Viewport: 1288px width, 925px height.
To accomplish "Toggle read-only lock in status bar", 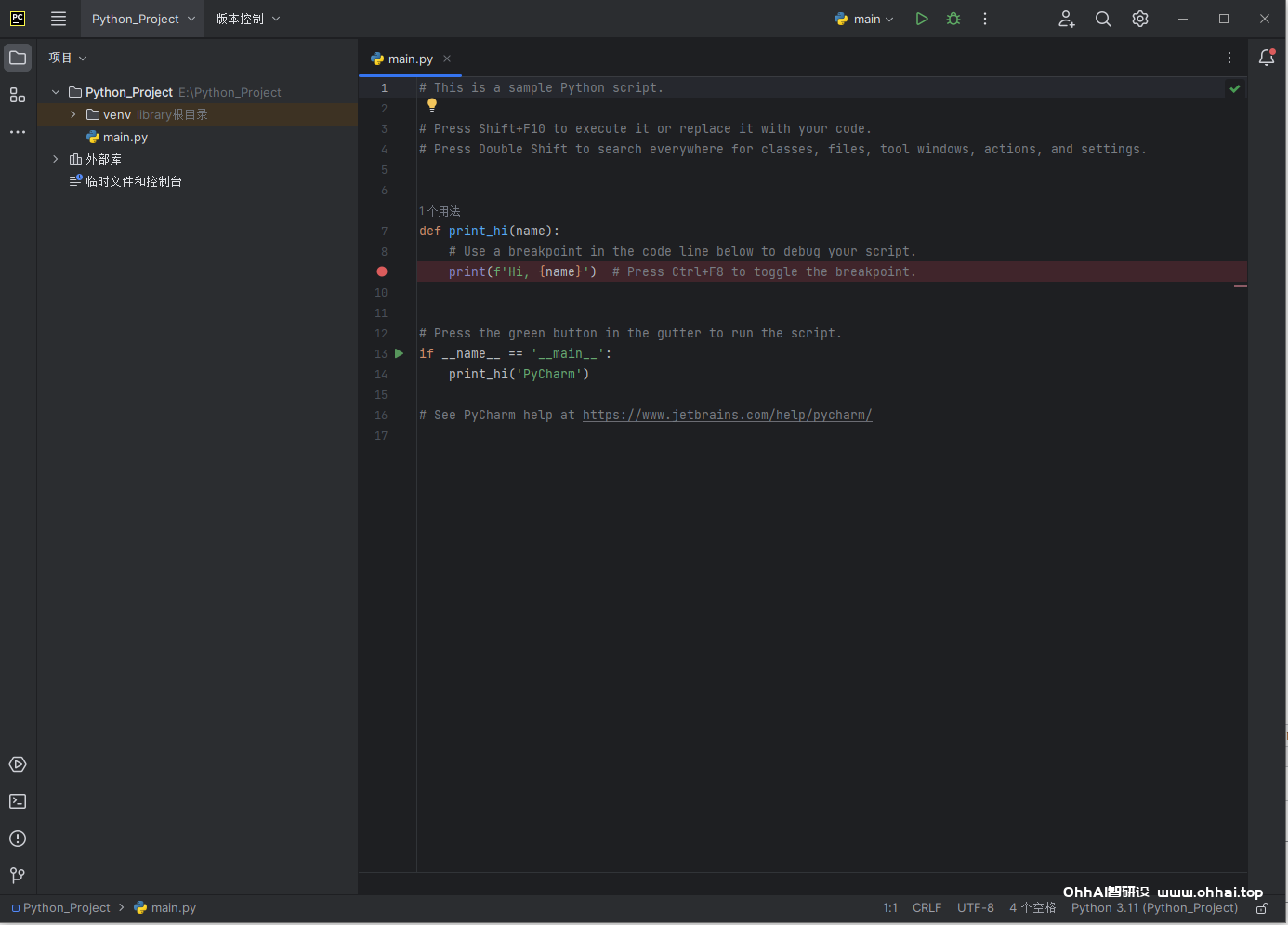I will 1263,908.
